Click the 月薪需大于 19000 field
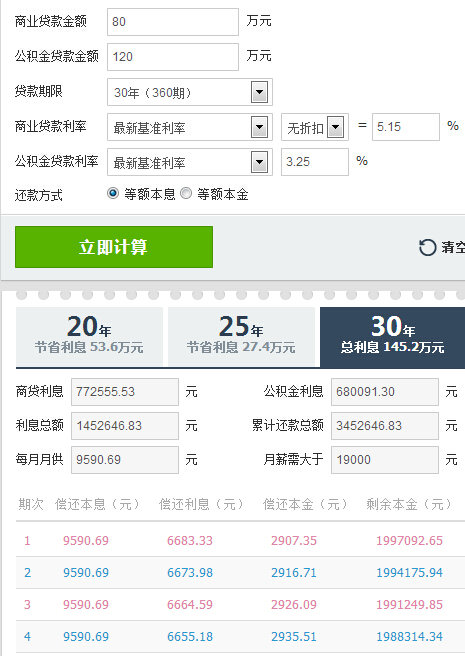 pos(385,460)
